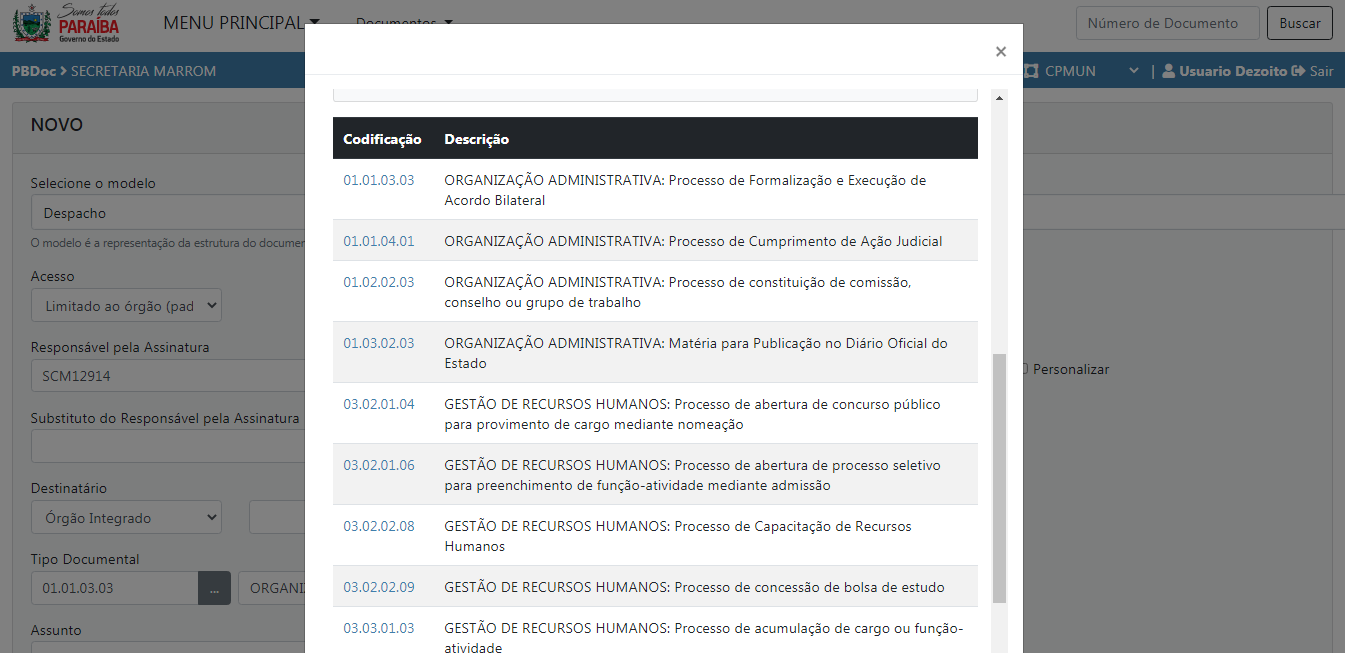Screen dimensions: 1345x653
Task: Click the Paraíba government logo
Action: click(x=66, y=24)
